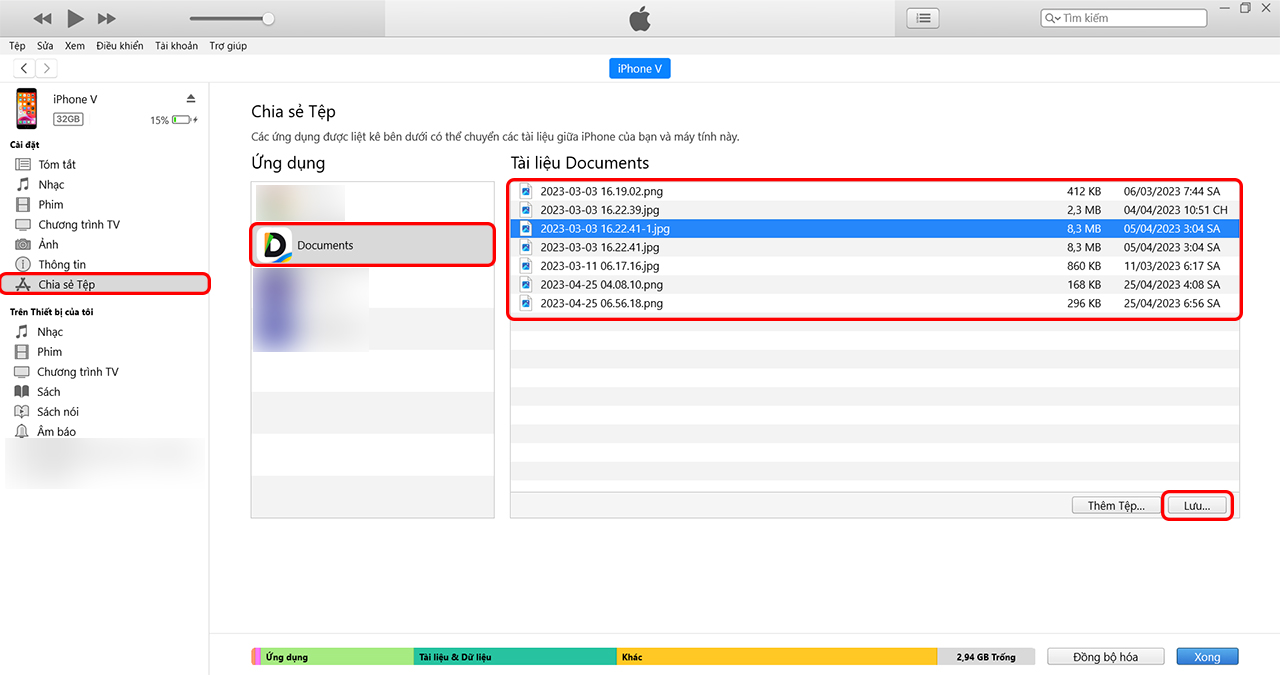Eject iPhone V with eject icon
1280x675 pixels.
coord(191,98)
